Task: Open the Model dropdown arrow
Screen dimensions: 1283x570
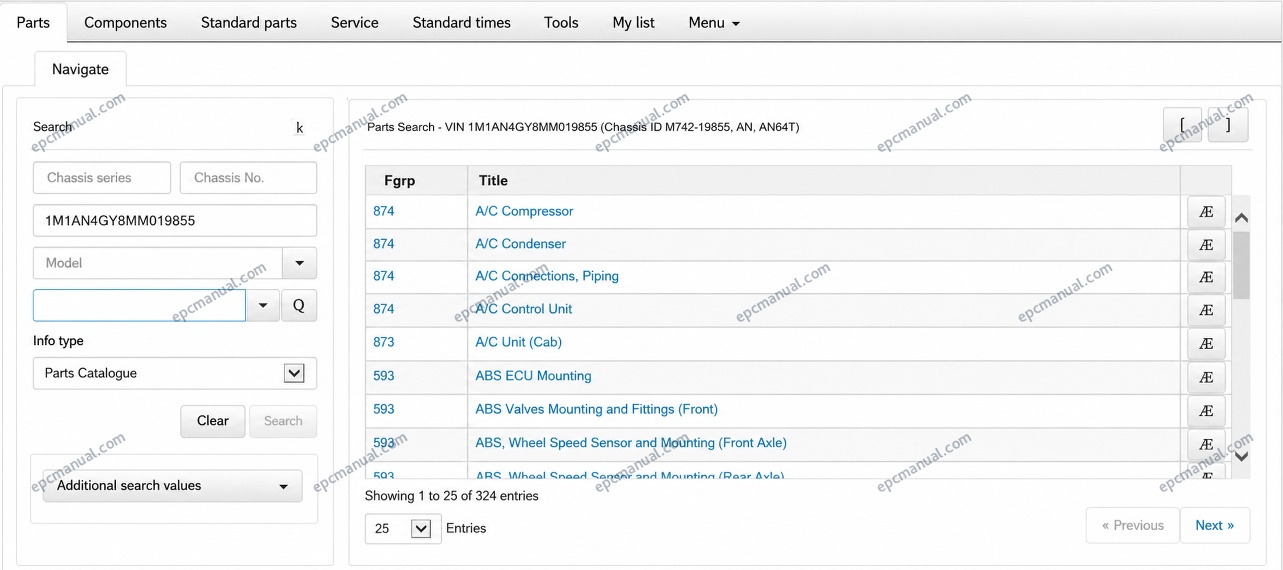Action: (x=300, y=263)
